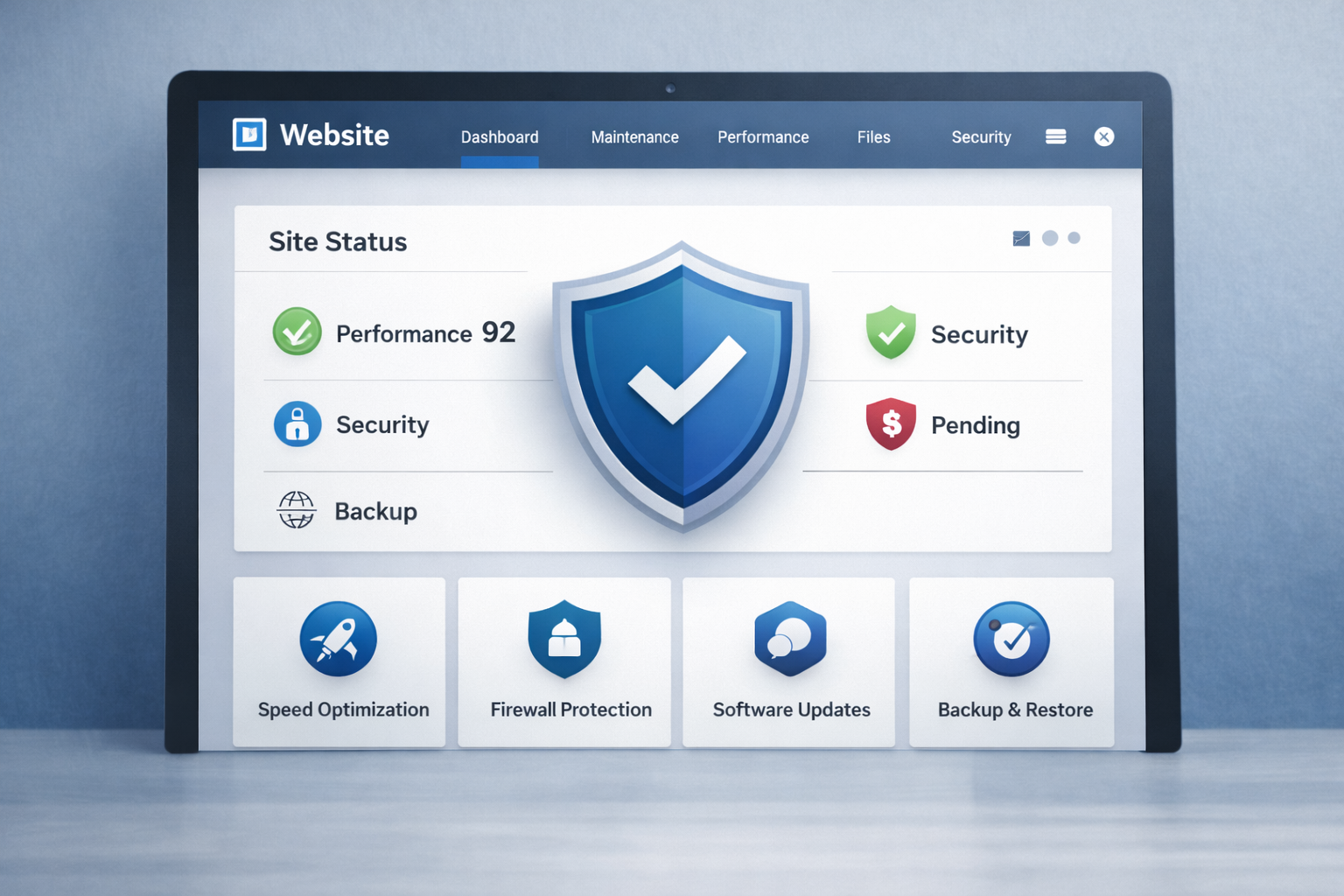Click the red dollar Pending shield icon
Image resolution: width=1344 pixels, height=896 pixels.
(x=891, y=423)
